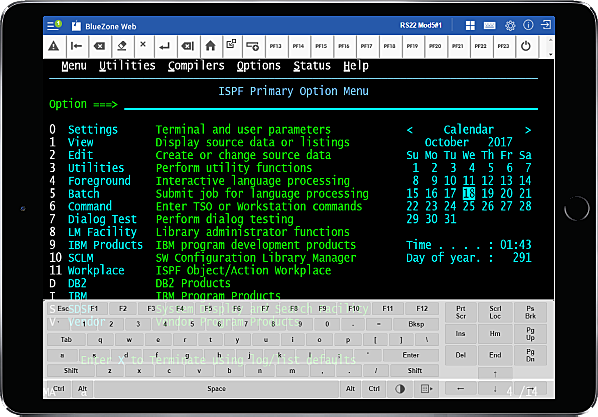Screen dimensions: 598x417
Task: Toggle the keyboard contrast half-circle icon
Action: click(400, 389)
